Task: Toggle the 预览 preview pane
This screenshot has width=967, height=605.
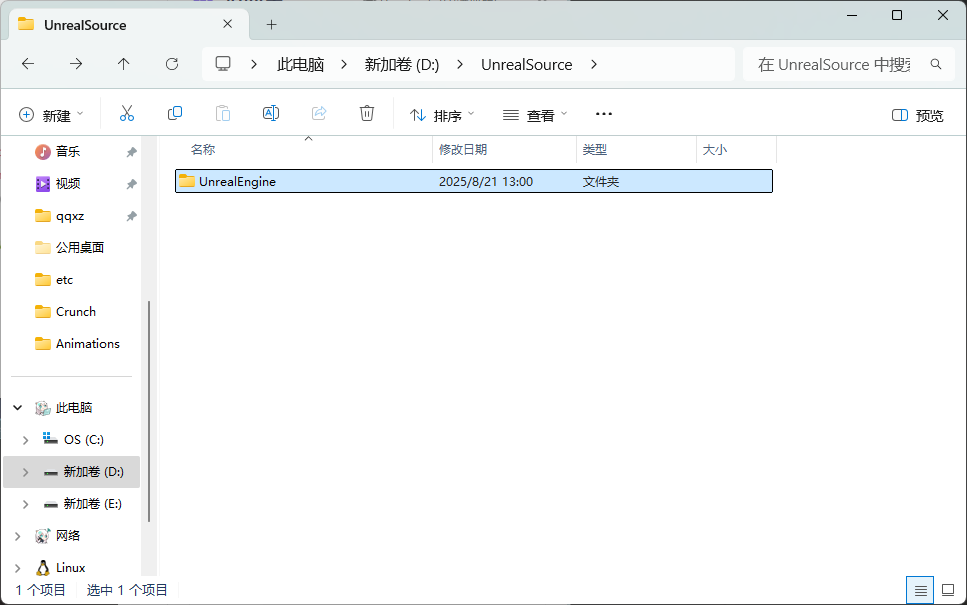Action: coord(917,116)
